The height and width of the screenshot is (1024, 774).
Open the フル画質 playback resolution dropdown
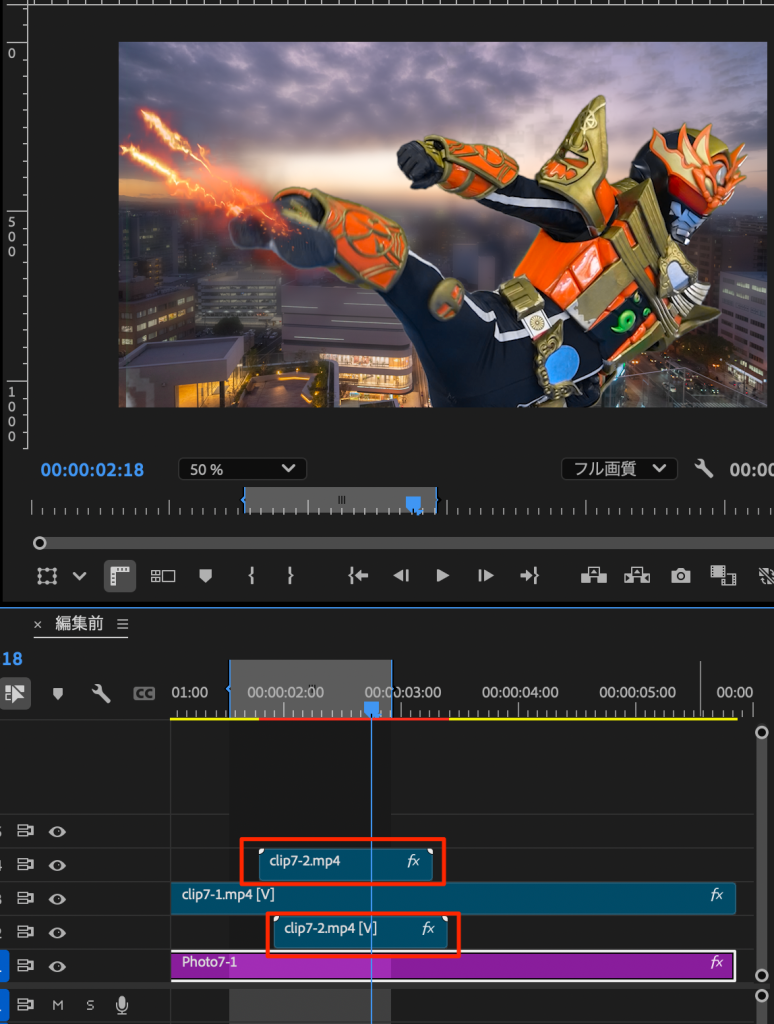point(618,469)
